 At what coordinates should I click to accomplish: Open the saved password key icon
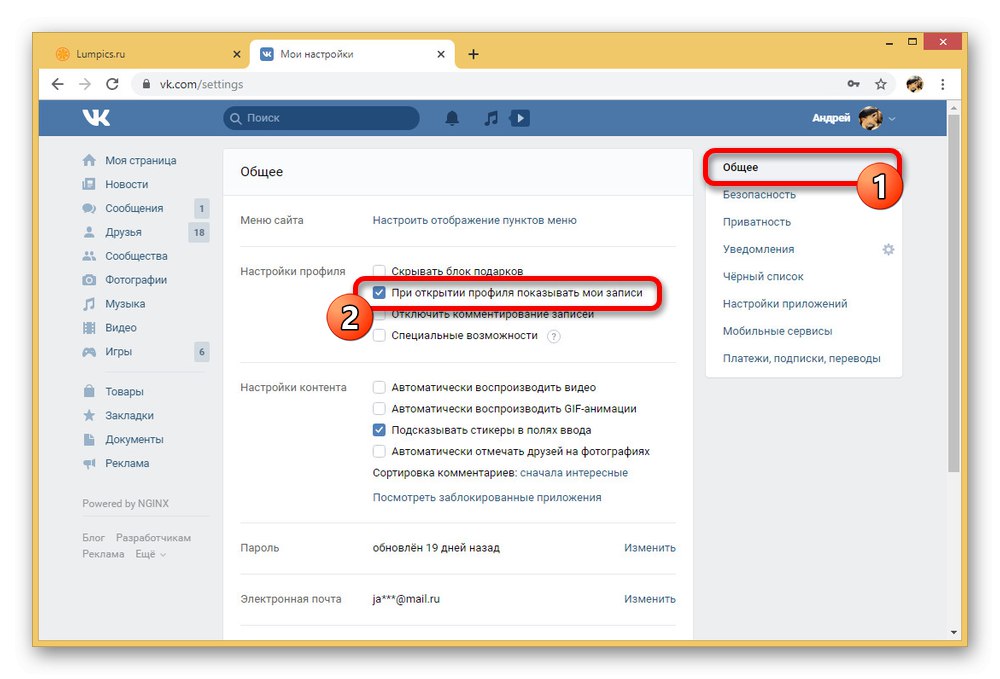tap(853, 84)
